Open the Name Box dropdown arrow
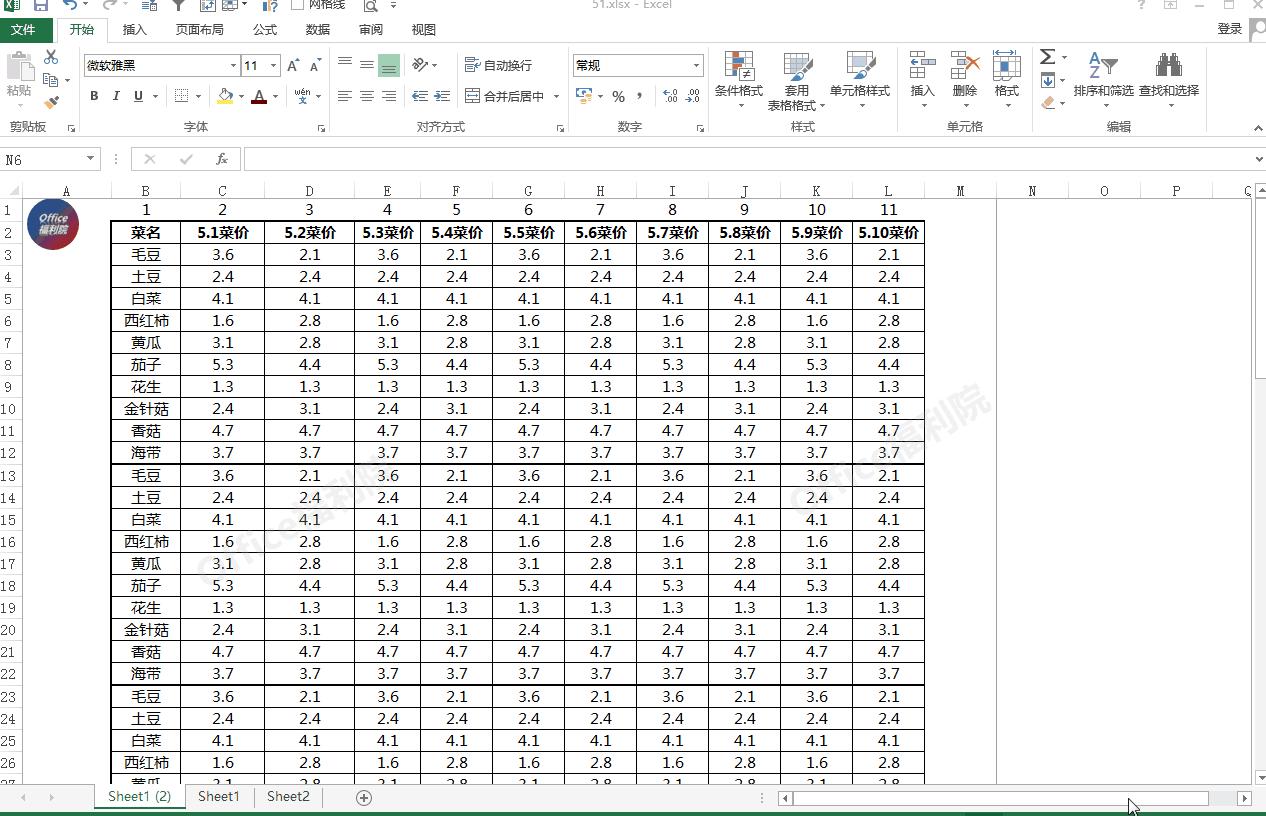Image resolution: width=1266 pixels, height=816 pixels. click(91, 159)
